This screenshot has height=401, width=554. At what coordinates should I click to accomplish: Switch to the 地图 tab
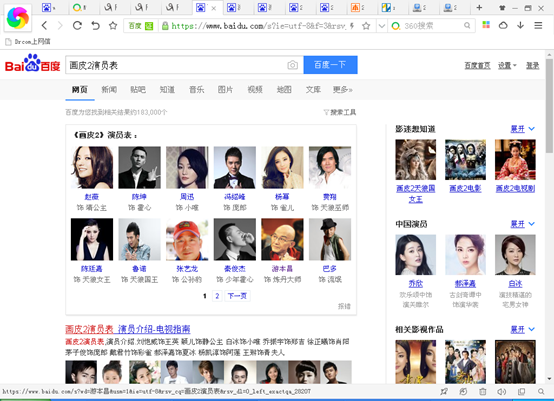284,90
